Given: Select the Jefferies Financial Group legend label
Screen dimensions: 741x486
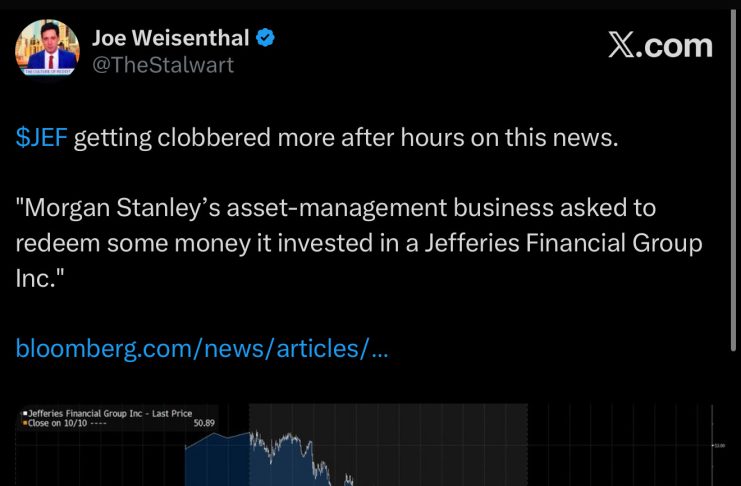Looking at the screenshot, I should 110,412.
